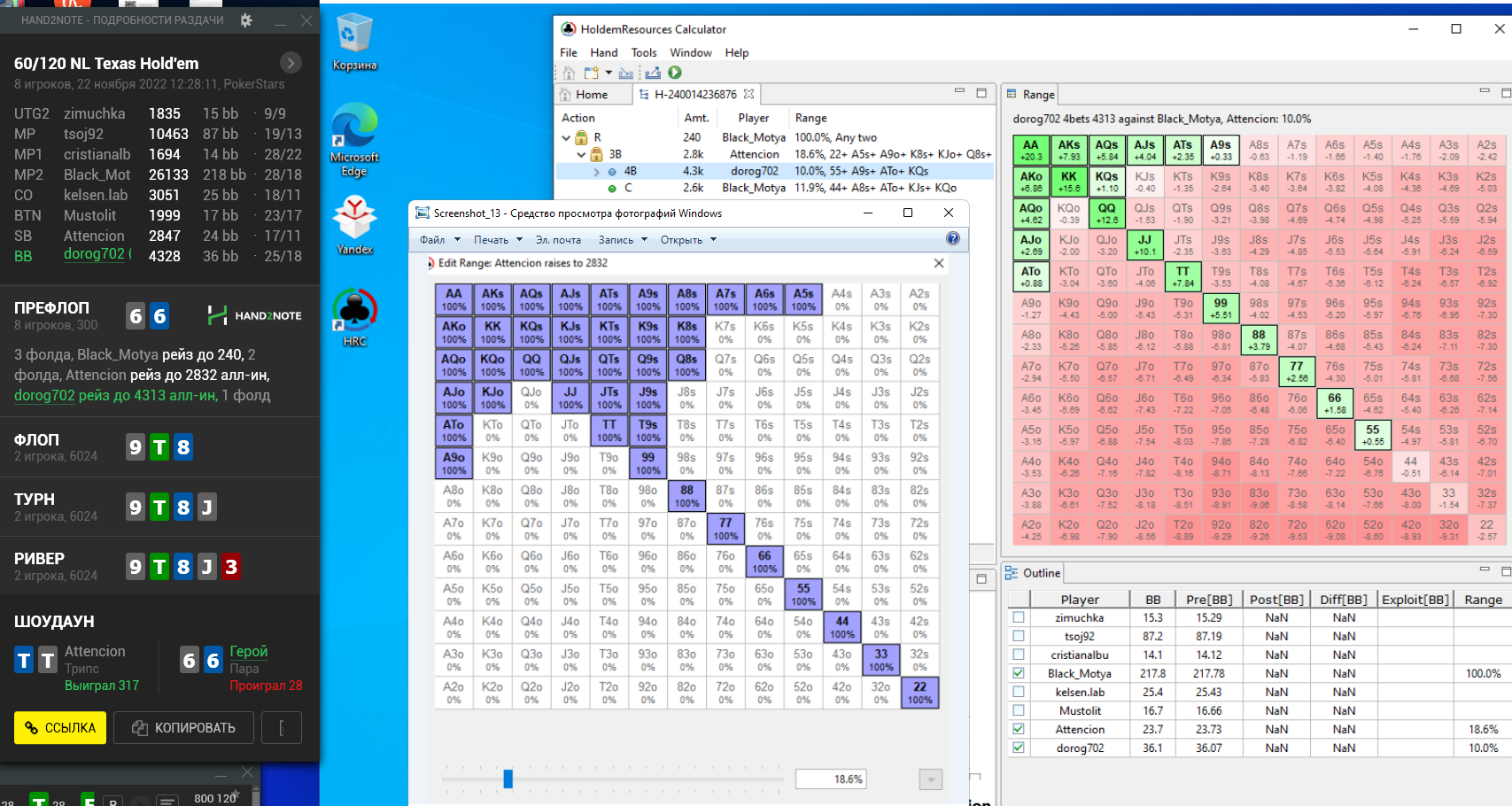1512x806 pixels.
Task: Open Эл. почта in photo viewer
Action: coord(558,239)
